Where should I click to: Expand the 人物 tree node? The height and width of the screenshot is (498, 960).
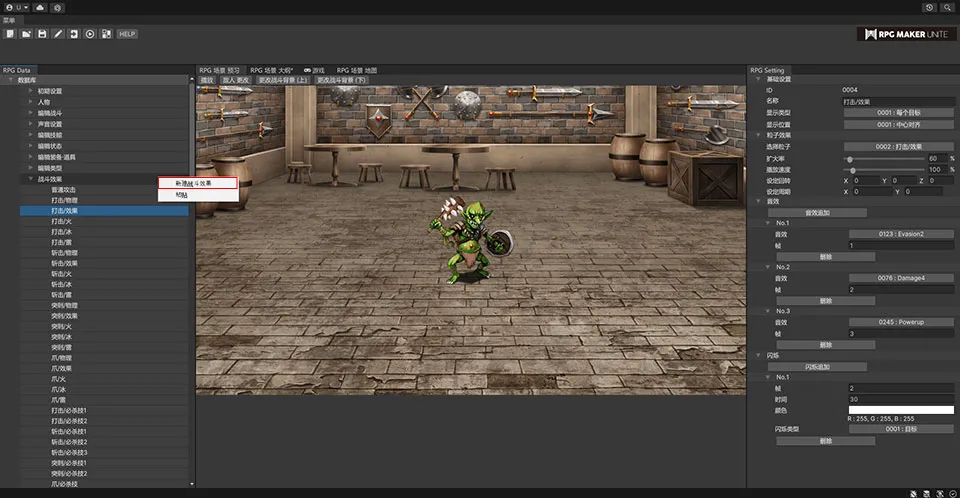click(x=31, y=102)
